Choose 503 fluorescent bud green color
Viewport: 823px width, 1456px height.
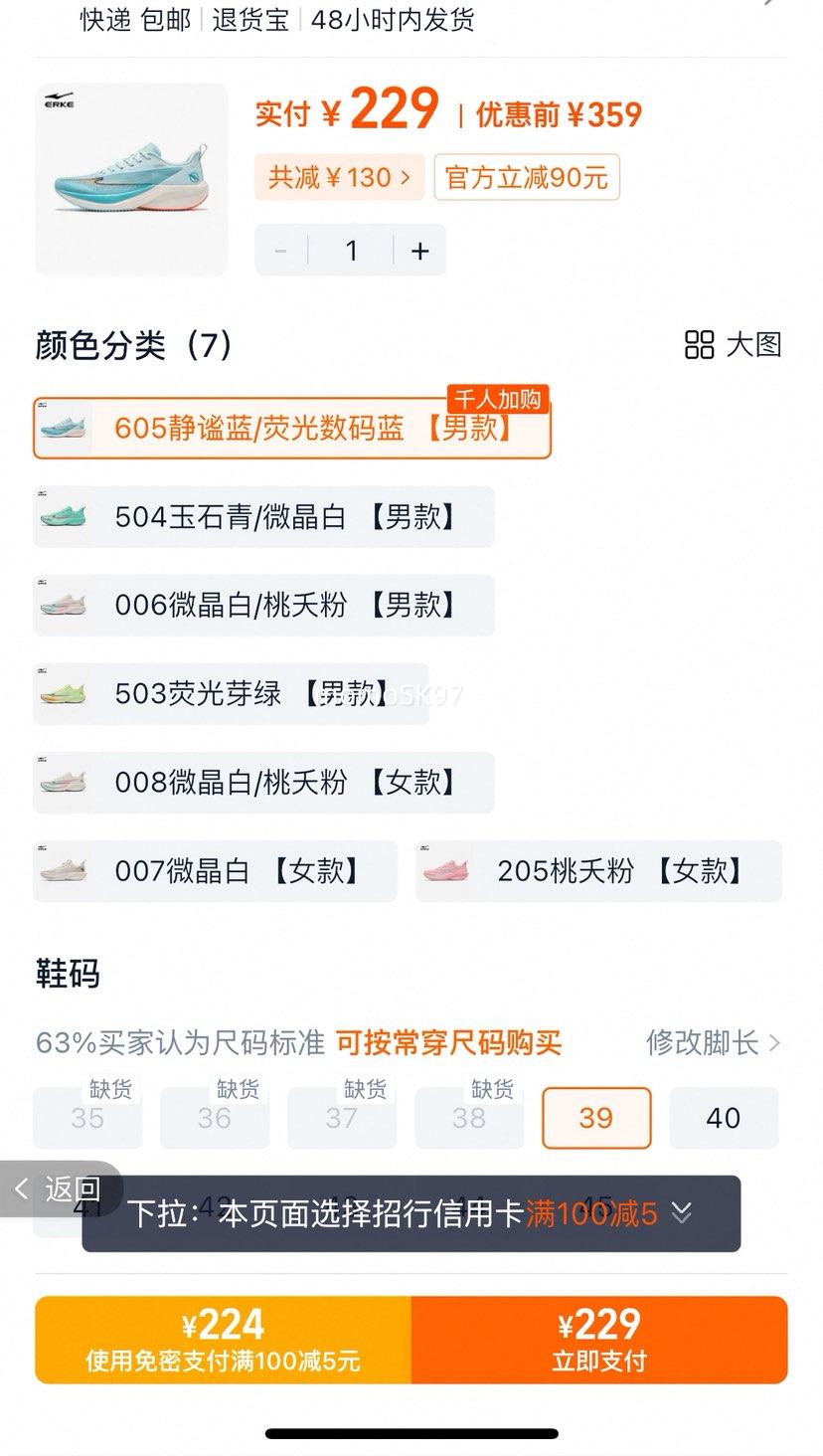point(231,693)
